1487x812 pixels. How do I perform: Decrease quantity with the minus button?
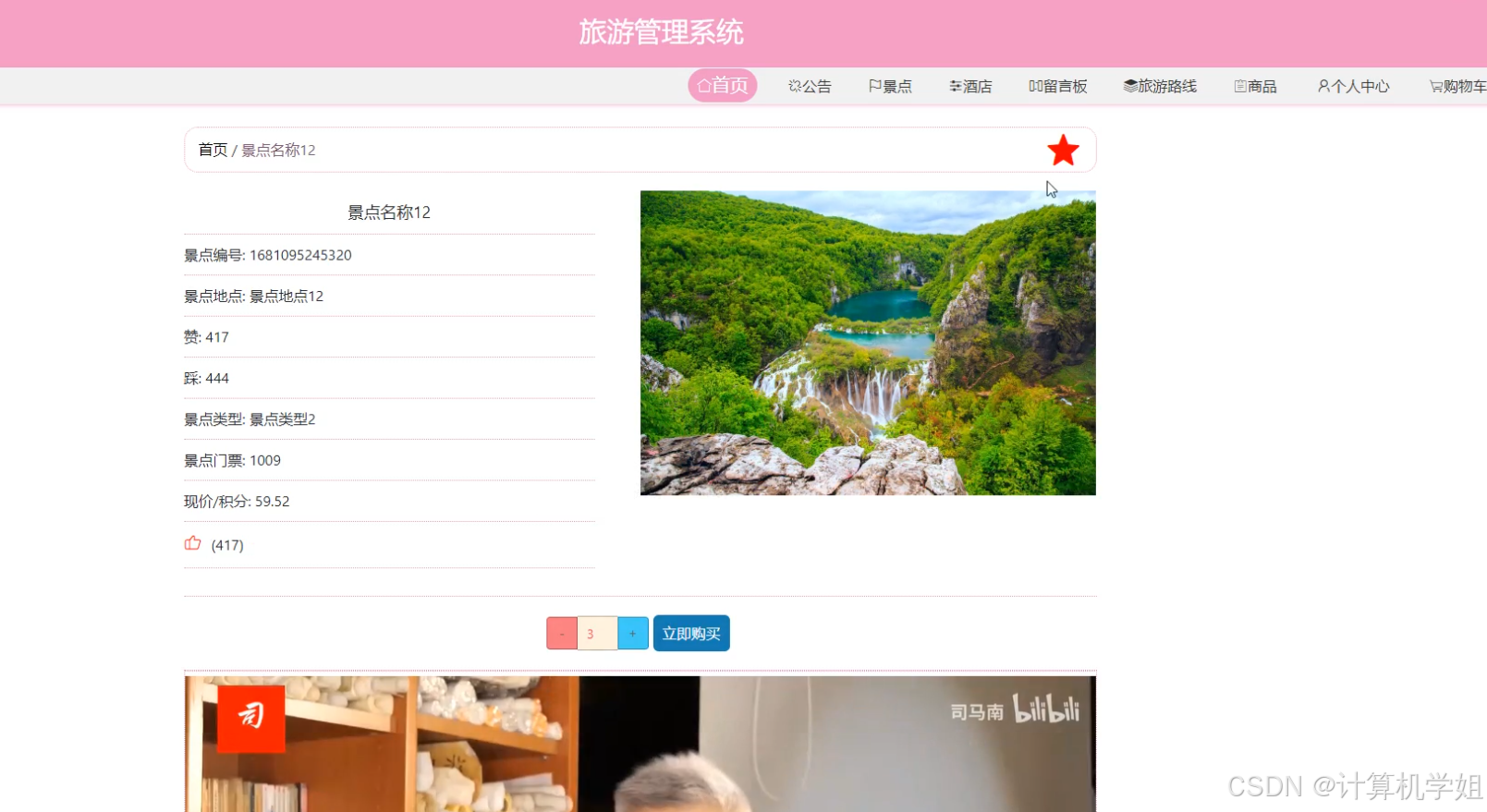562,634
